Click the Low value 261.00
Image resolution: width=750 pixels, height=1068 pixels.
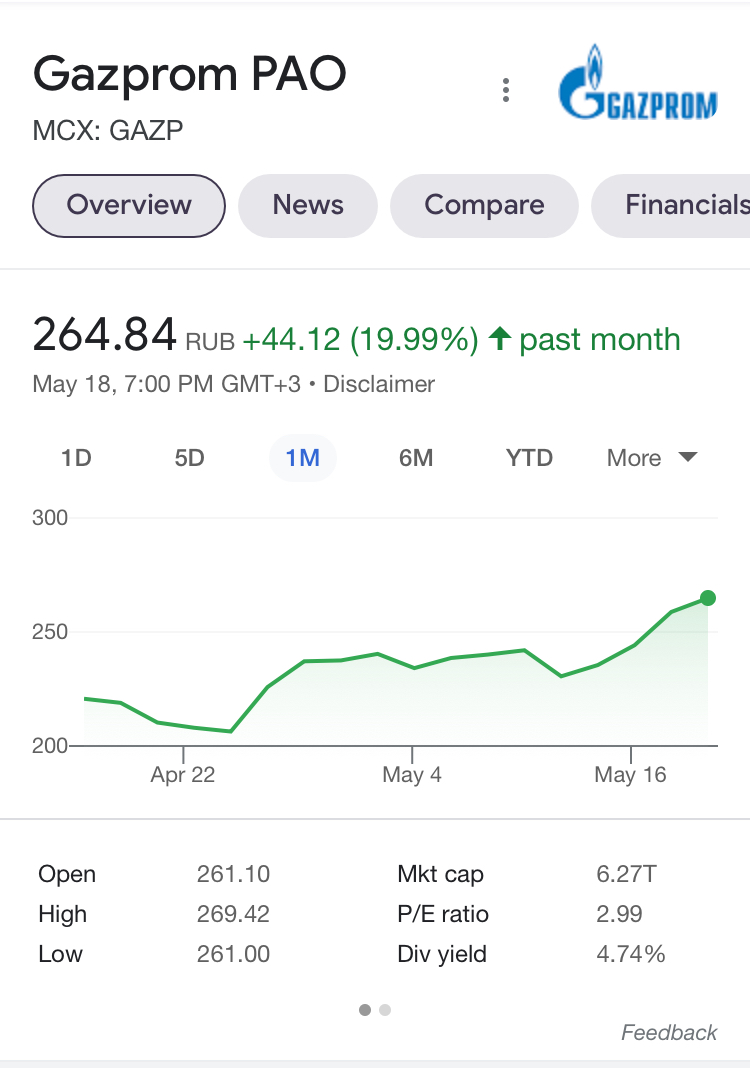click(234, 954)
